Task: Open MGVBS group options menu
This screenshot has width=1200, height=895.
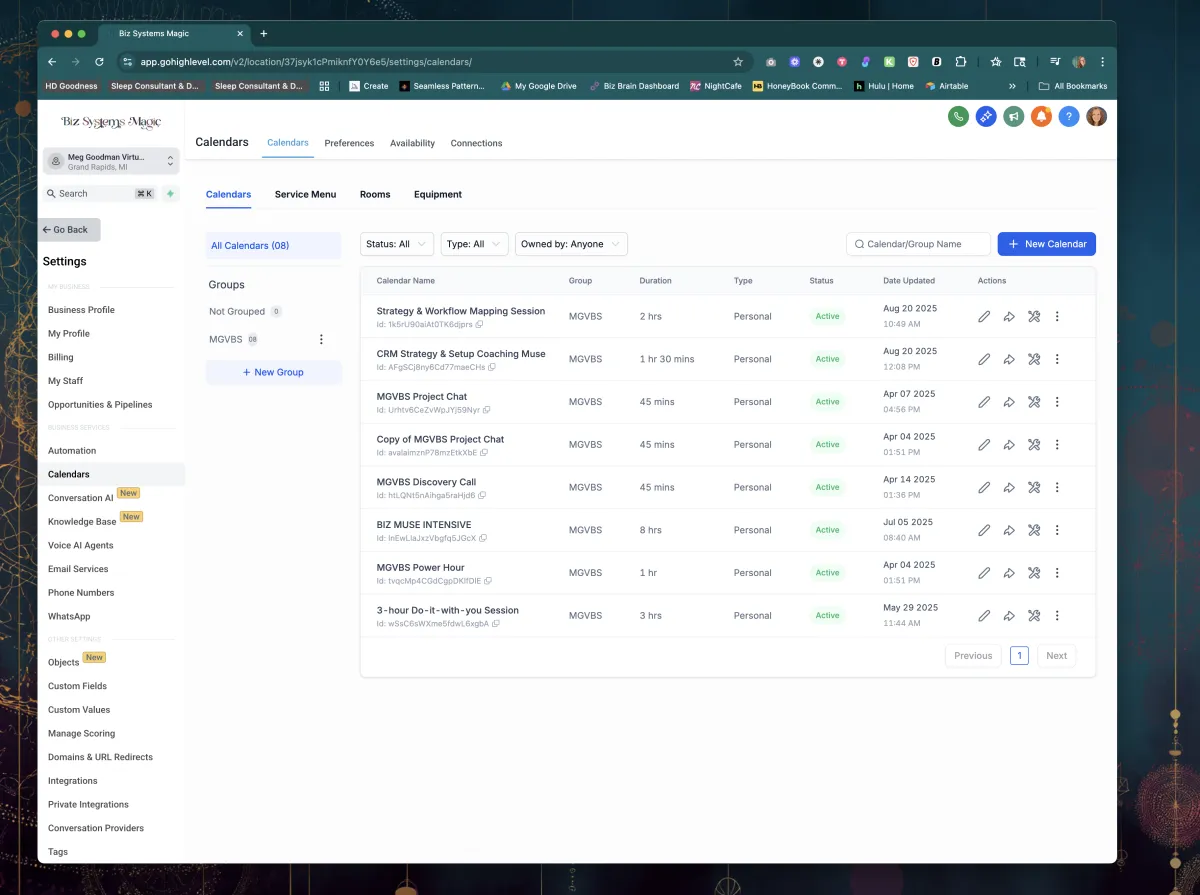Action: point(321,340)
